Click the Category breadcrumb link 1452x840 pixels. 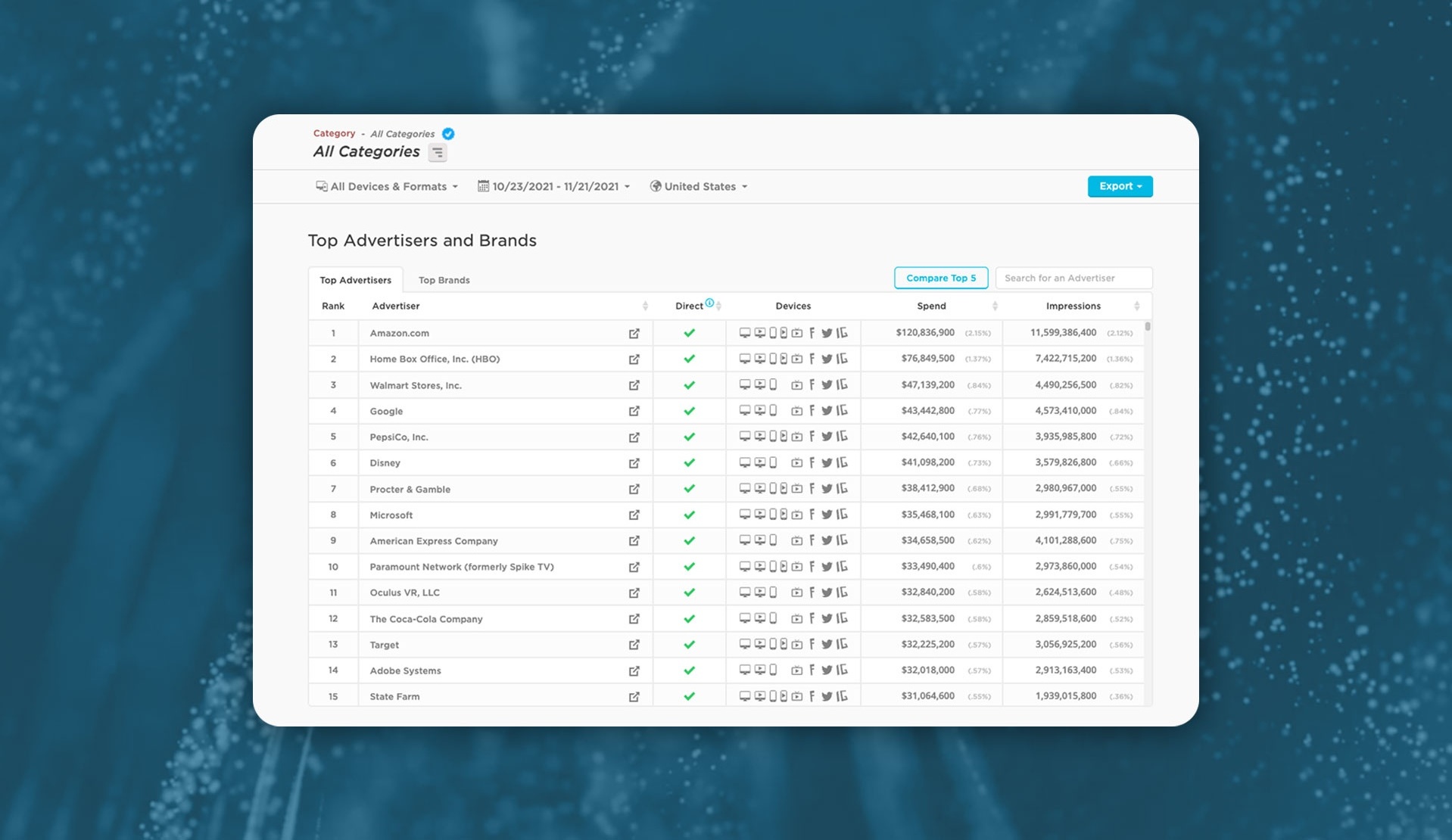tap(334, 133)
